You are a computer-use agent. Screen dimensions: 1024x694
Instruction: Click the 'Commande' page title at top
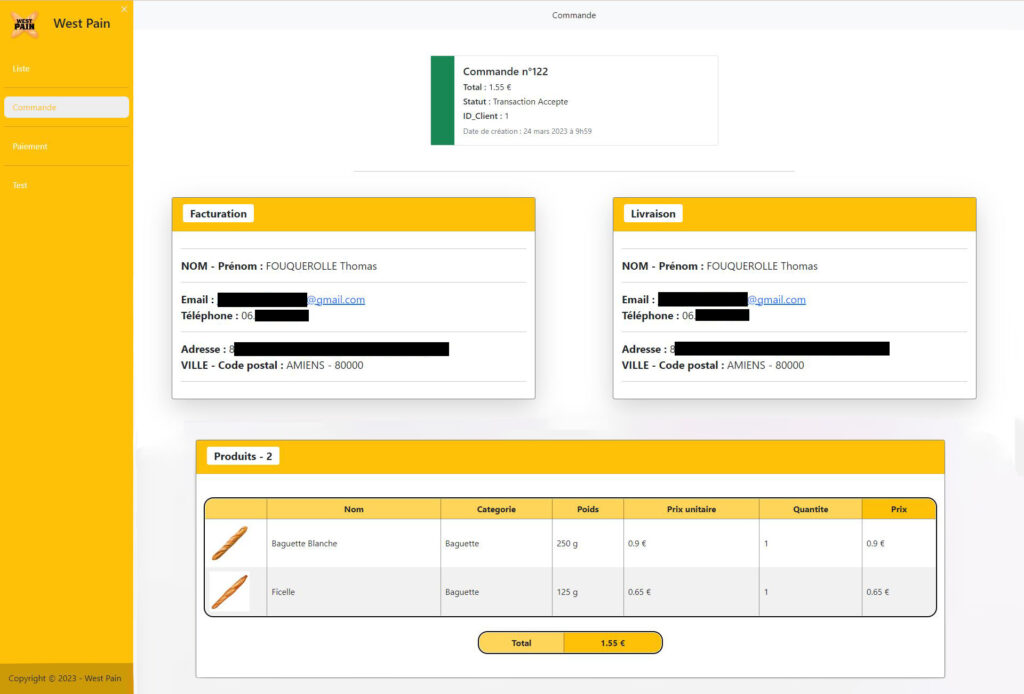[x=574, y=15]
